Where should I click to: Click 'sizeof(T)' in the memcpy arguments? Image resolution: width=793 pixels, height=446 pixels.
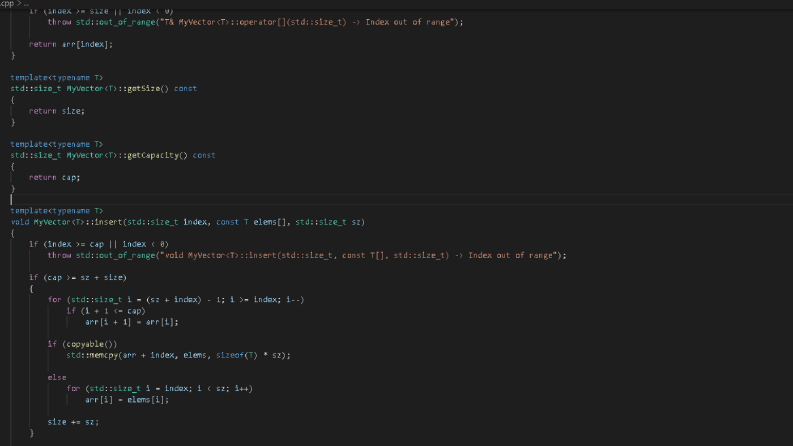click(237, 355)
